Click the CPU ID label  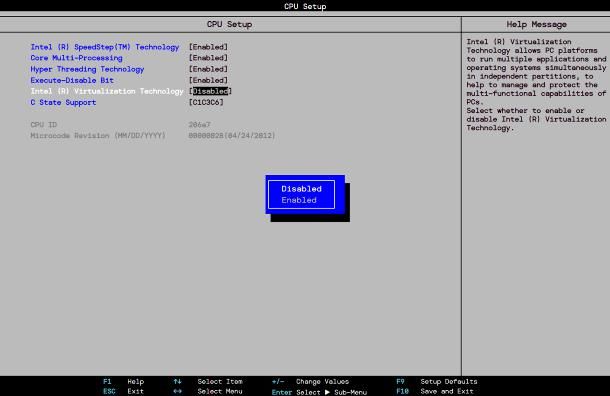click(x=44, y=124)
